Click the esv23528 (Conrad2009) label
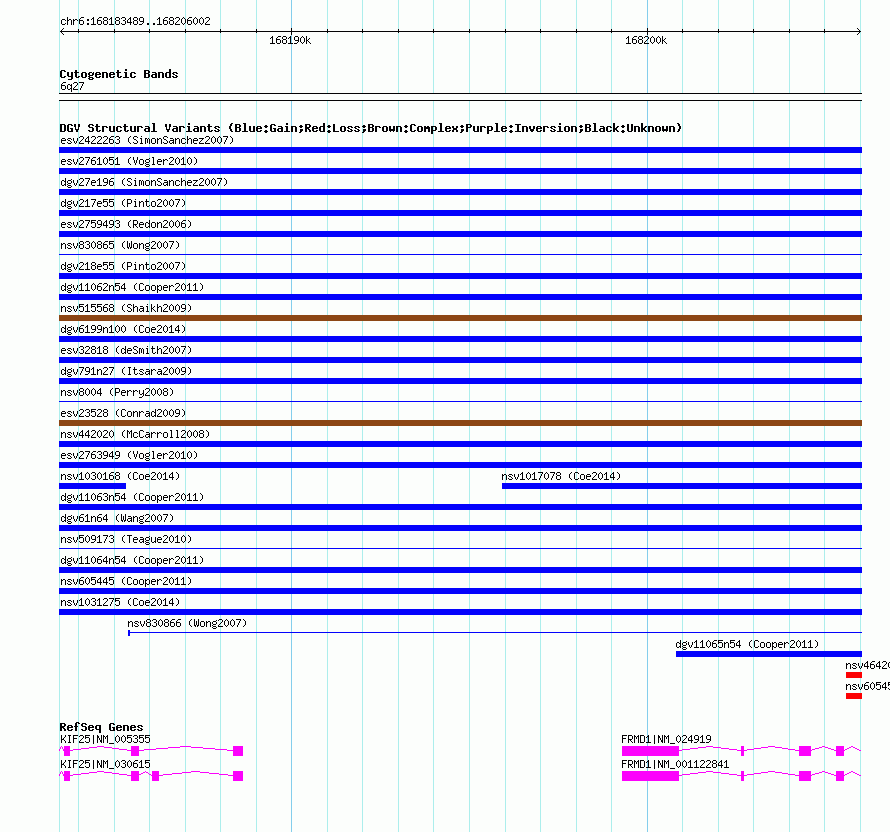Viewport: 890px width, 832px height. click(x=123, y=413)
